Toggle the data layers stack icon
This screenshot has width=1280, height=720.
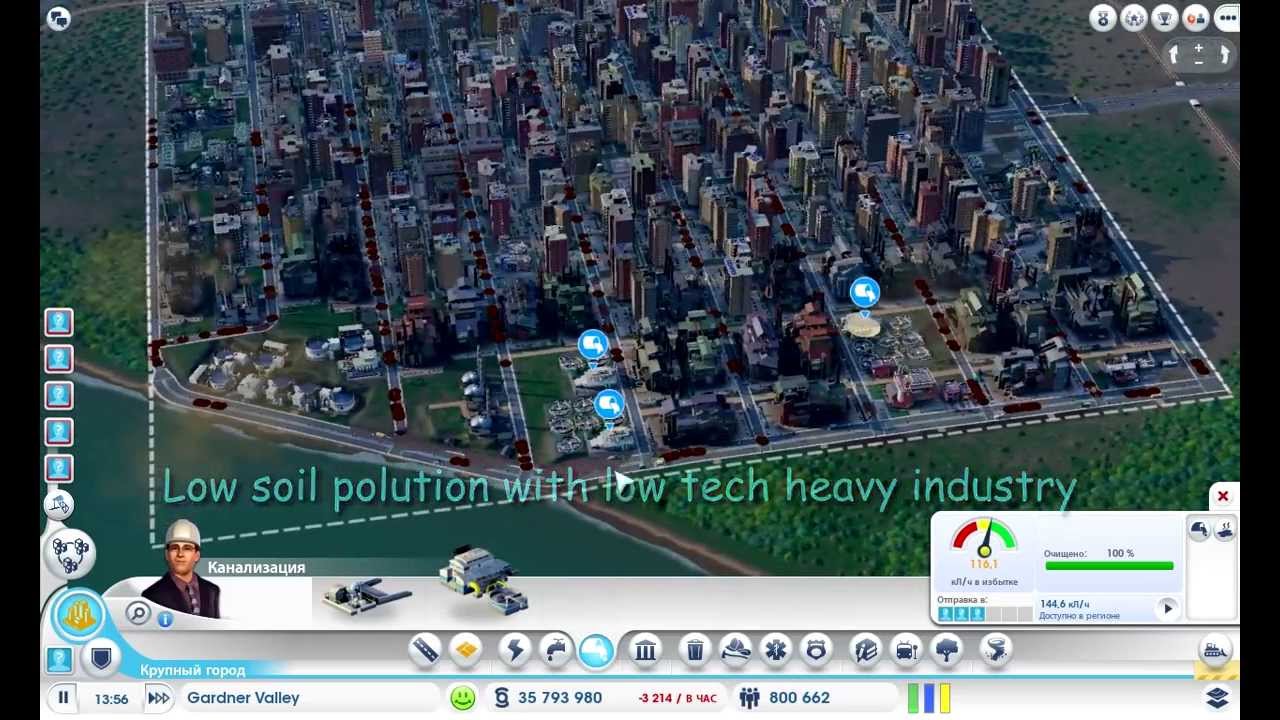click(x=1217, y=697)
